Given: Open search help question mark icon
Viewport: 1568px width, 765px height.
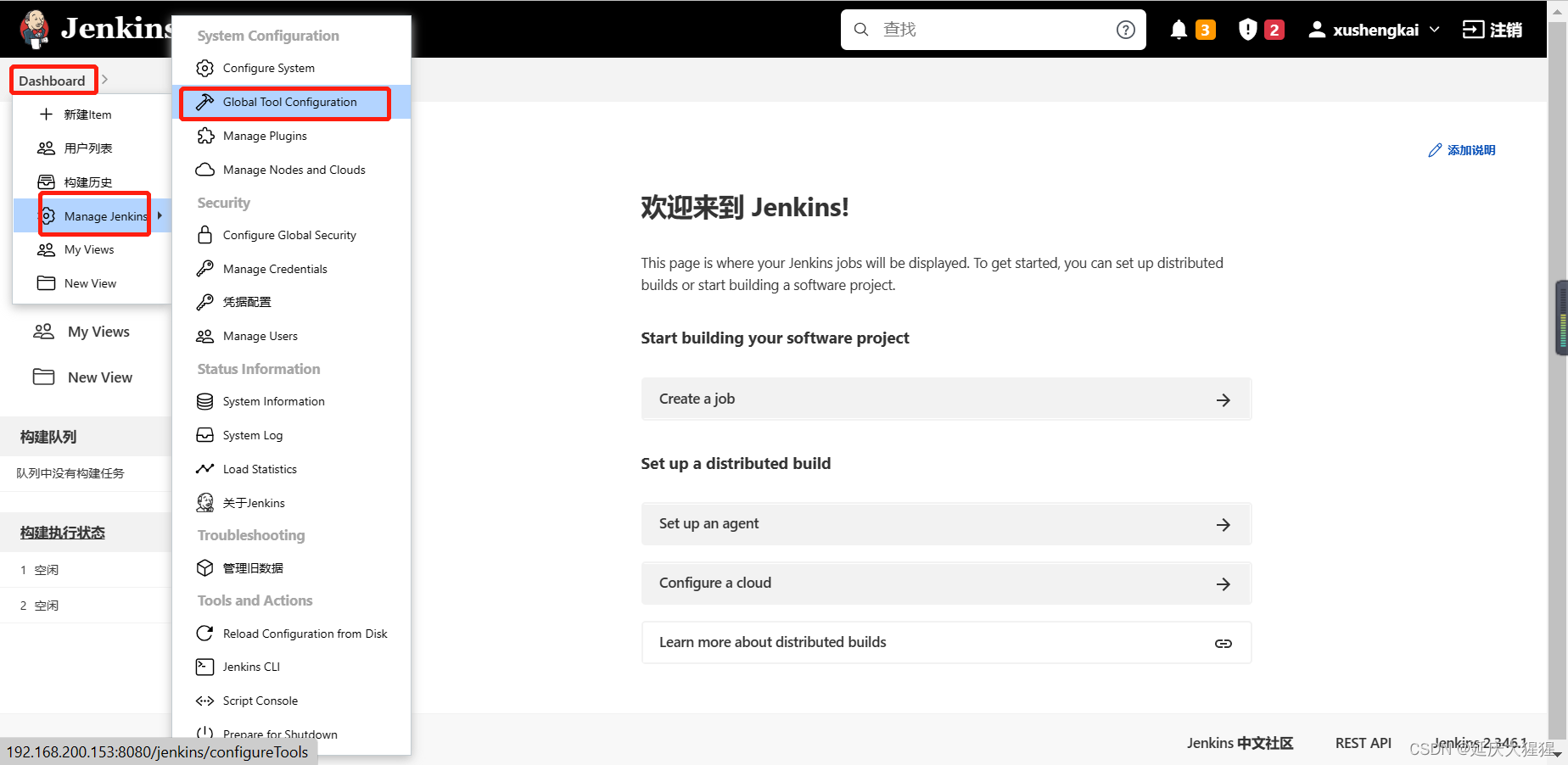Looking at the screenshot, I should 1126,30.
